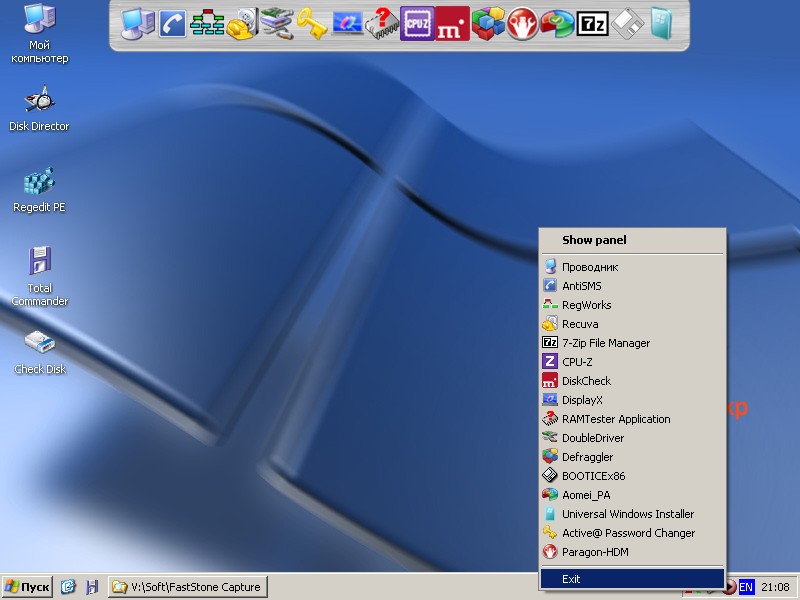Choose Active@ Password Changer in the menu
The width and height of the screenshot is (800, 600).
tap(632, 533)
